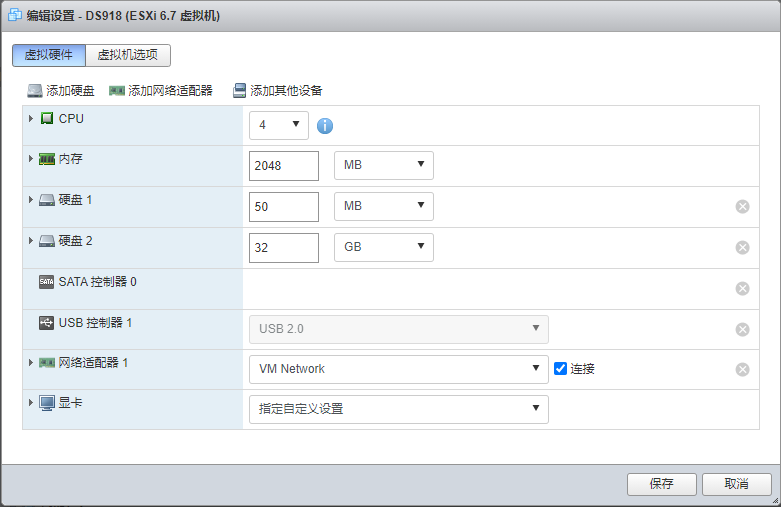Switch to the 虚拟机选项 tab

128,55
